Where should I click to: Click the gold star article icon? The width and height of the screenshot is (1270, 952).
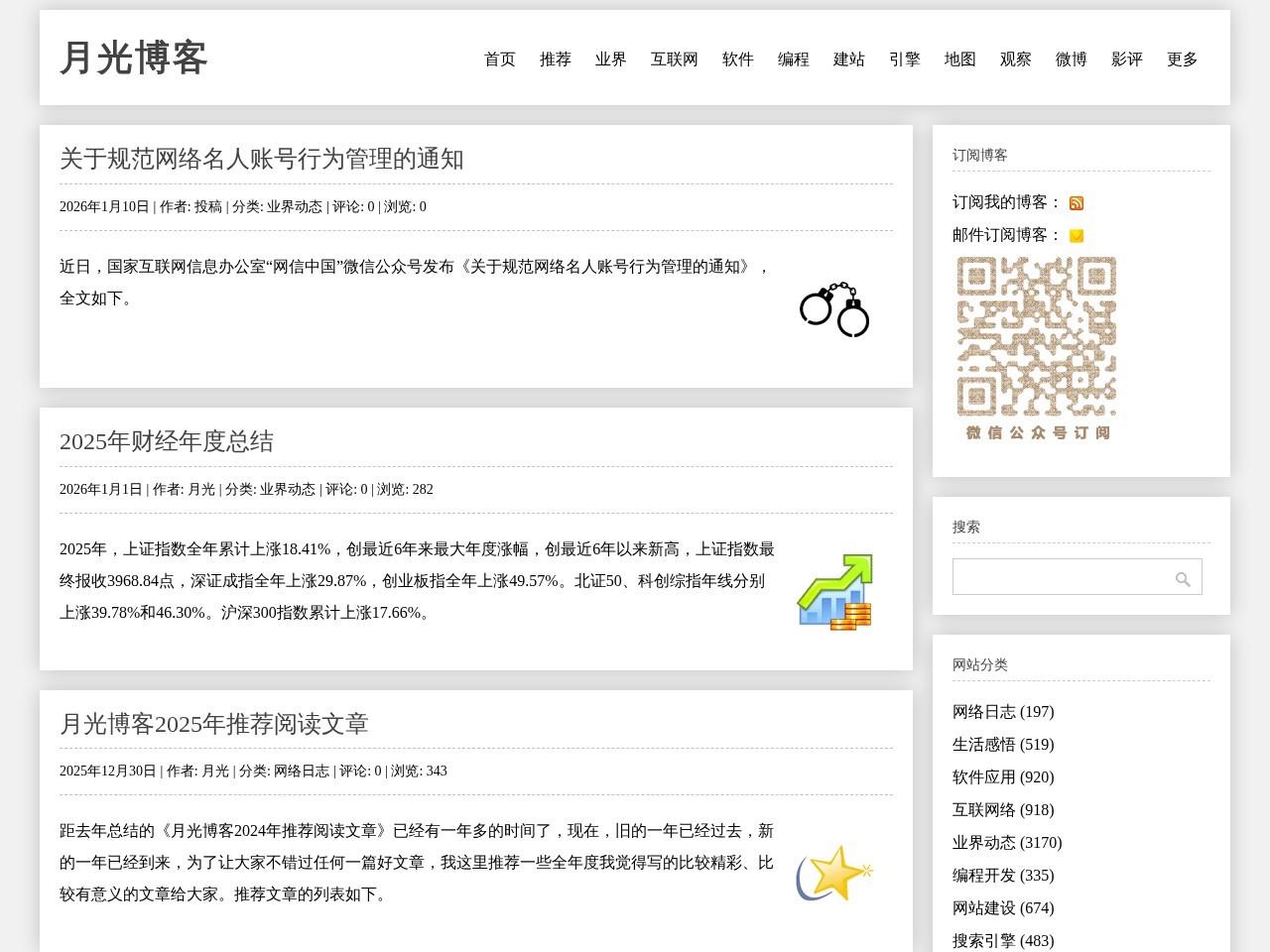click(834, 874)
